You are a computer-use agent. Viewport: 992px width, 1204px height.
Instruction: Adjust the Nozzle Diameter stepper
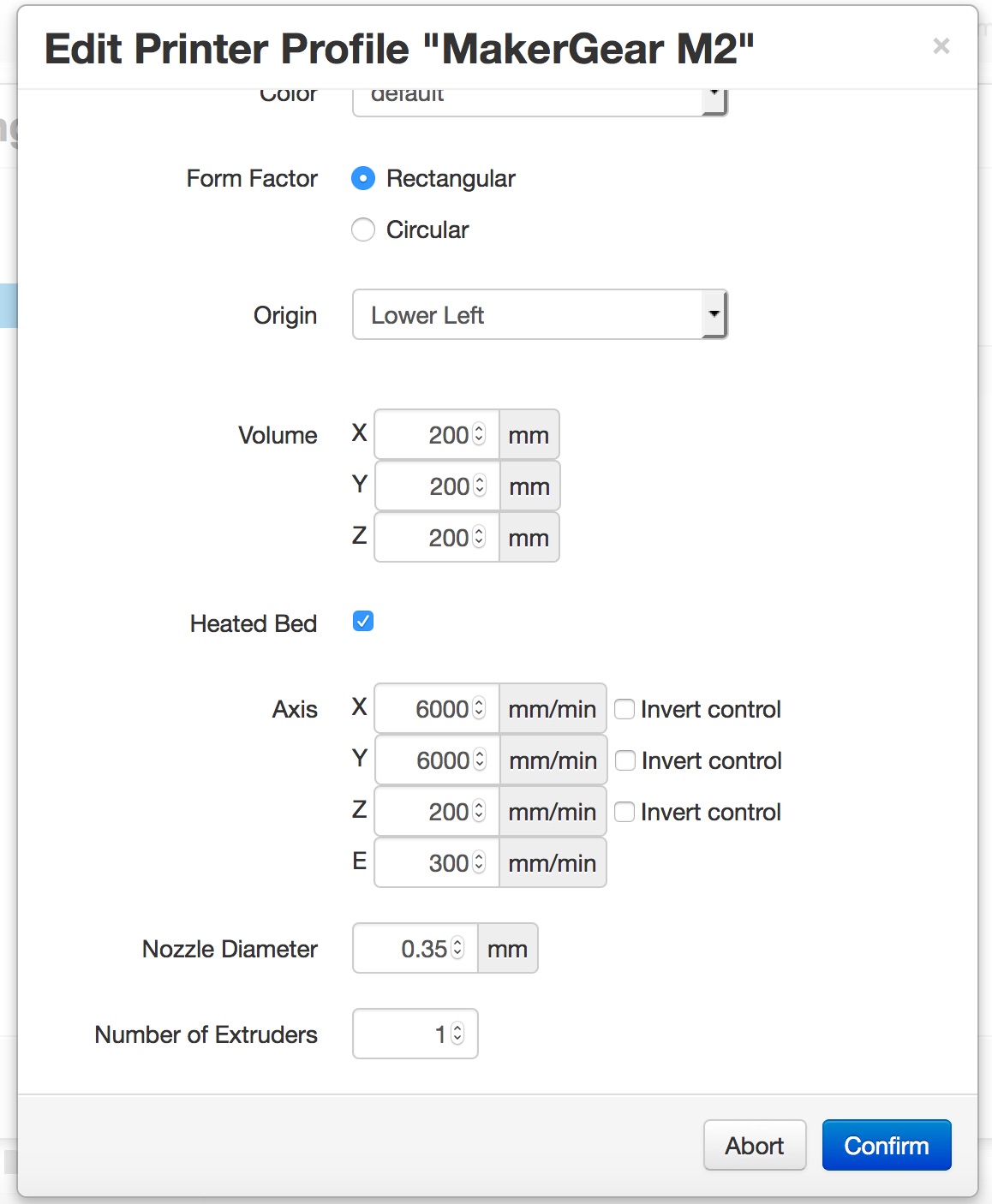click(457, 949)
